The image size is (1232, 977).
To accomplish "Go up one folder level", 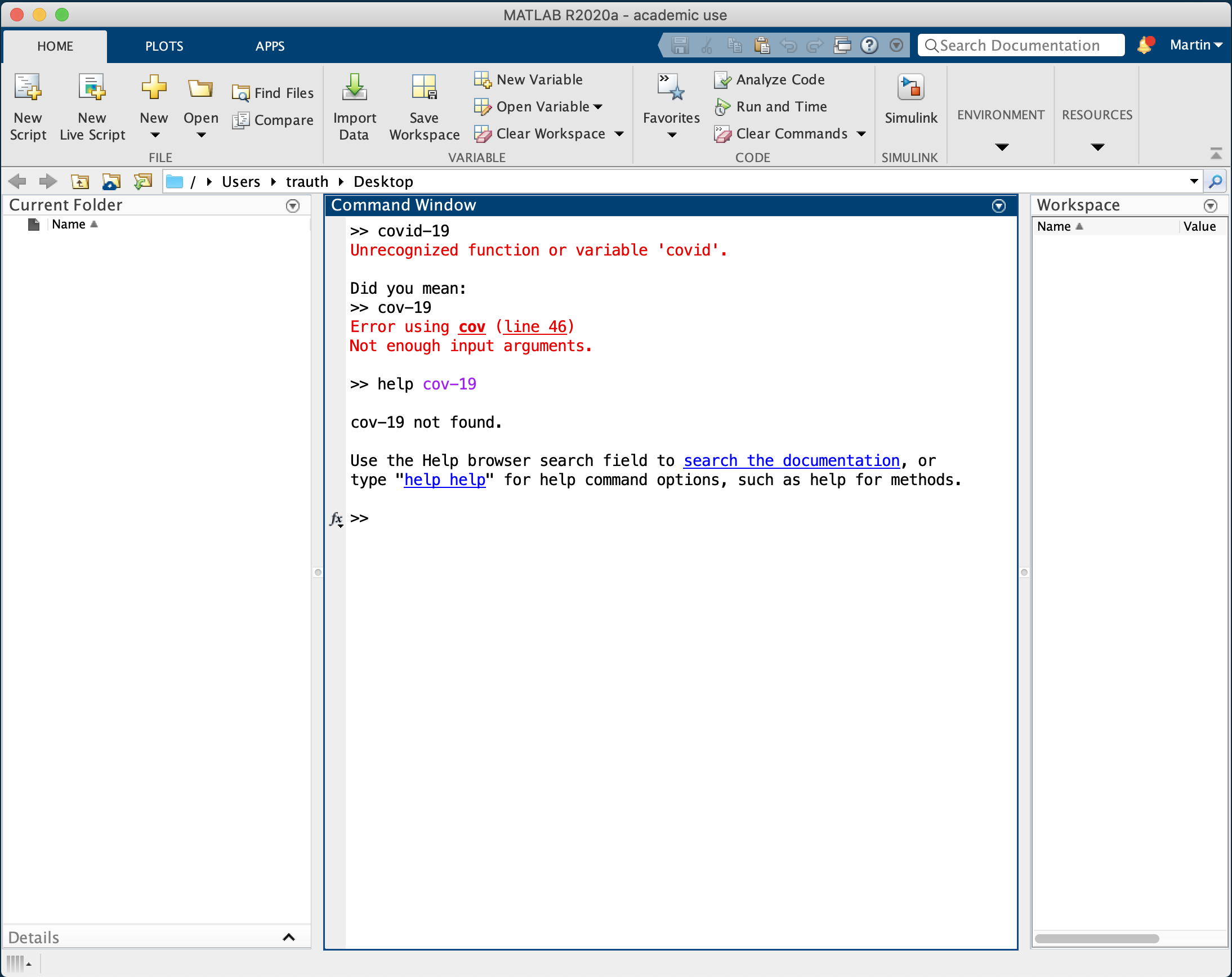I will [x=80, y=182].
